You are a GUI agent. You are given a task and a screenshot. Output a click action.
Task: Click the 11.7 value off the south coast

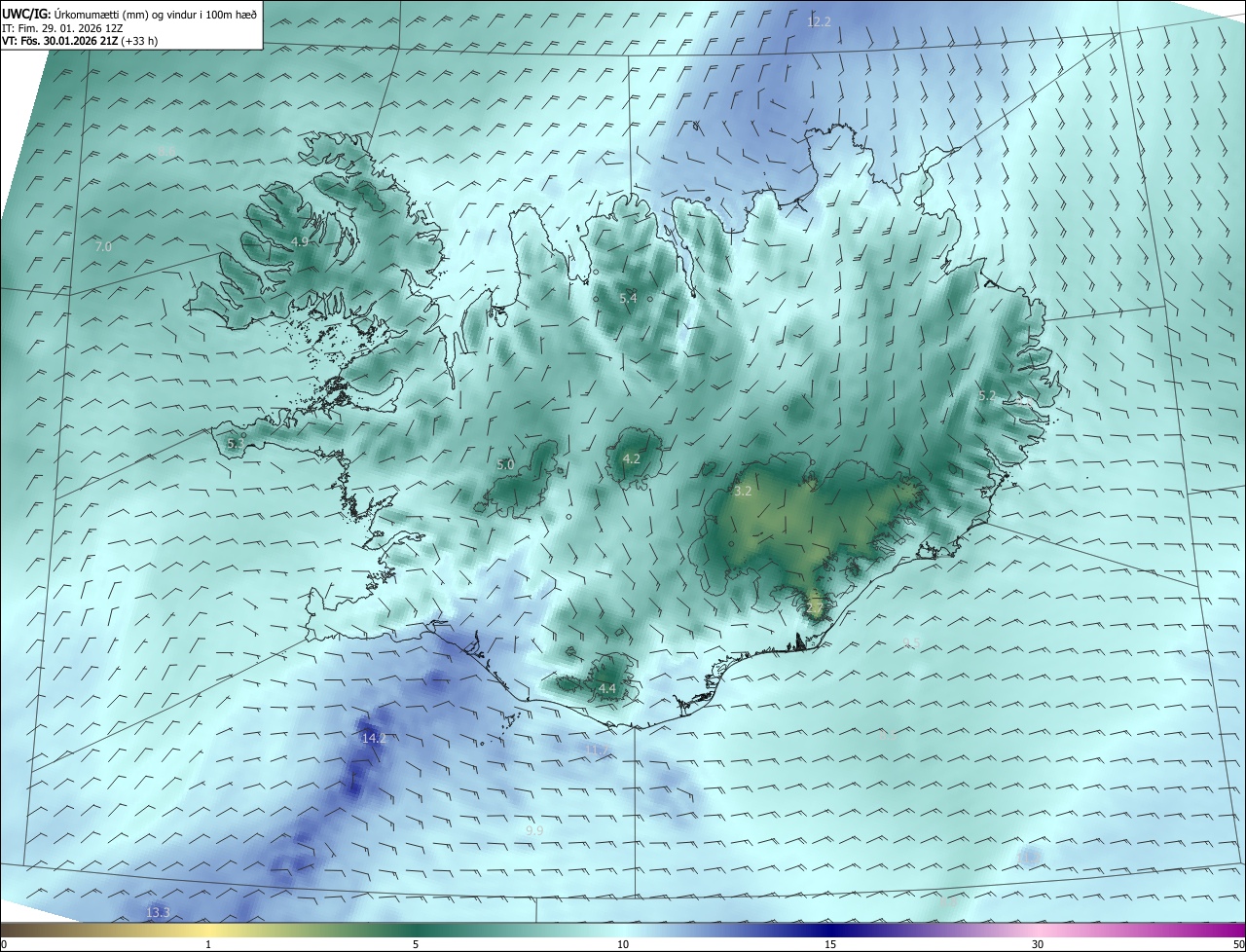599,750
